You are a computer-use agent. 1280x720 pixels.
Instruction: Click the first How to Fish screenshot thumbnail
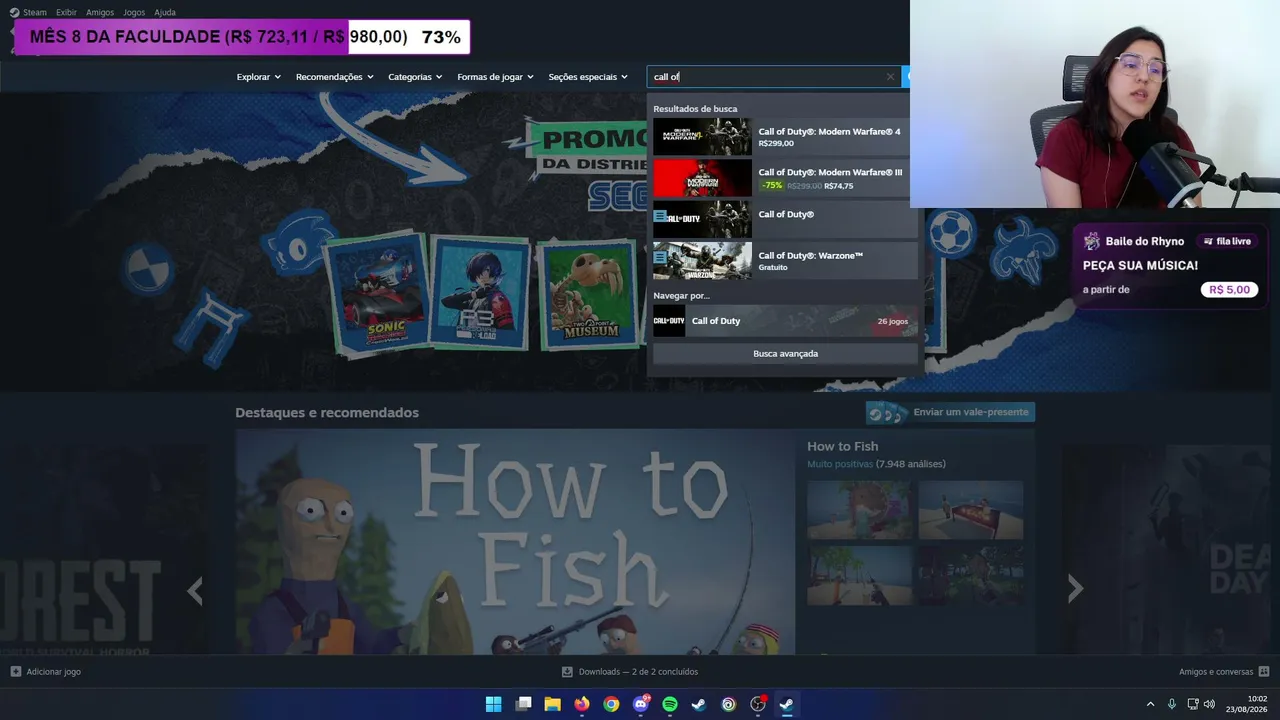click(860, 510)
